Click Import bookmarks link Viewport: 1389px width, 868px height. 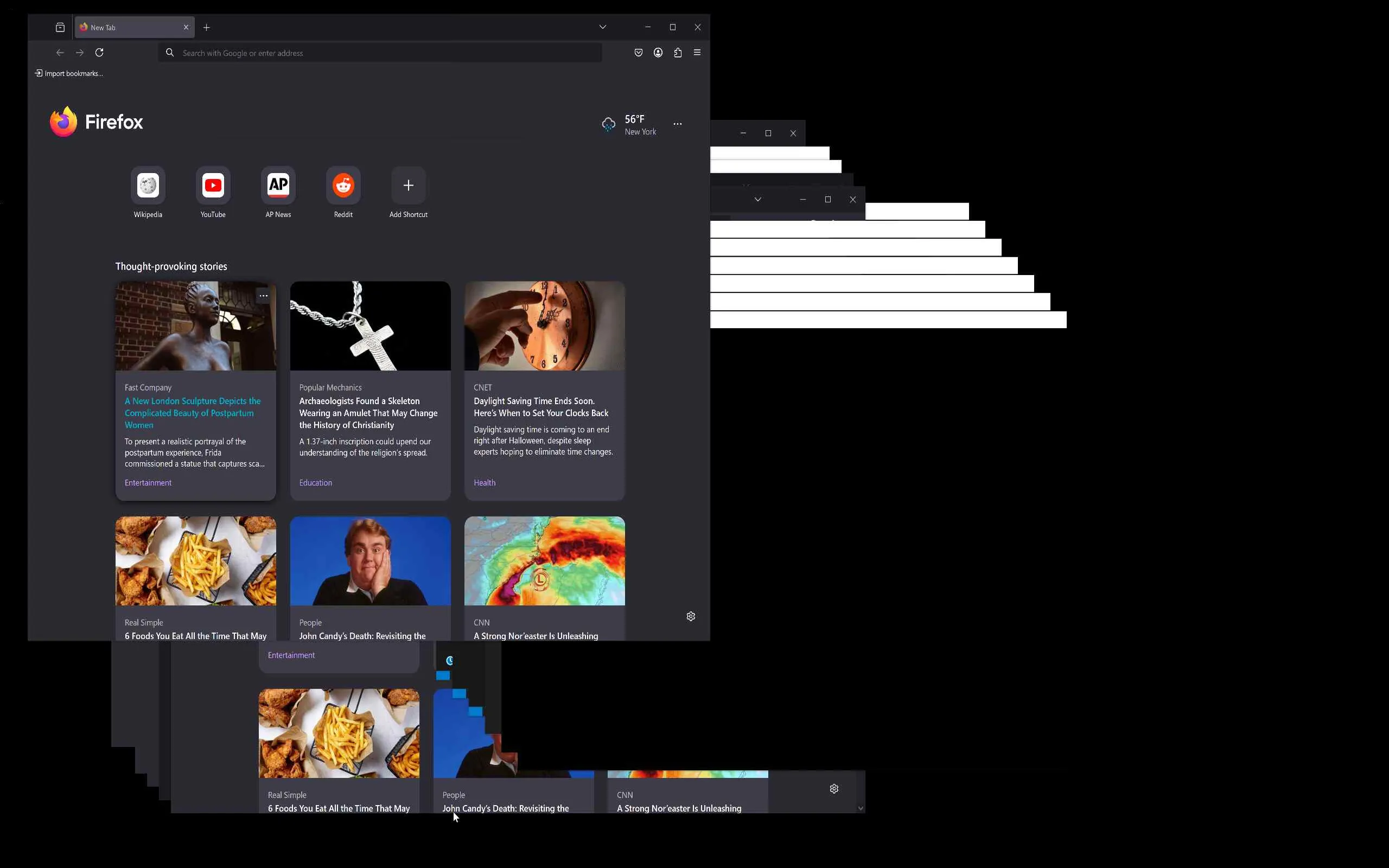pyautogui.click(x=69, y=73)
